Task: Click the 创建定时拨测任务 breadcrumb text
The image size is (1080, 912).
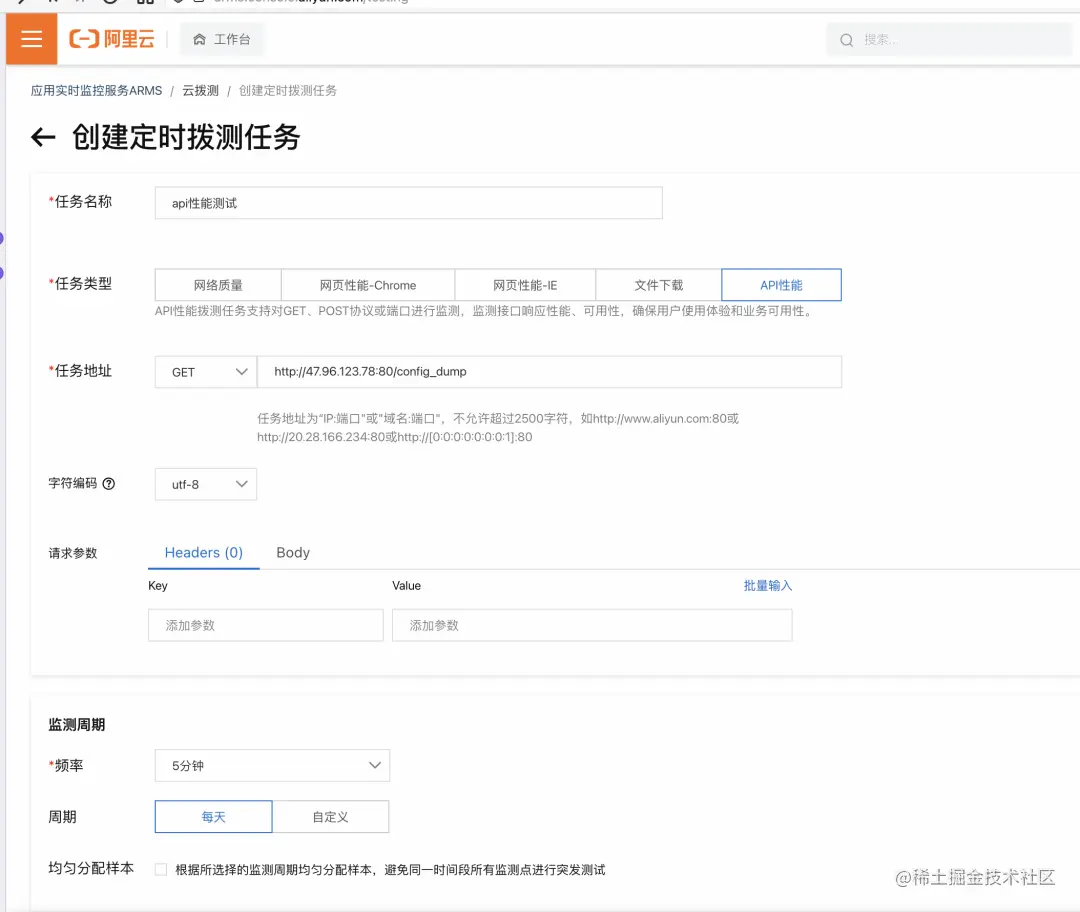Action: coord(288,91)
